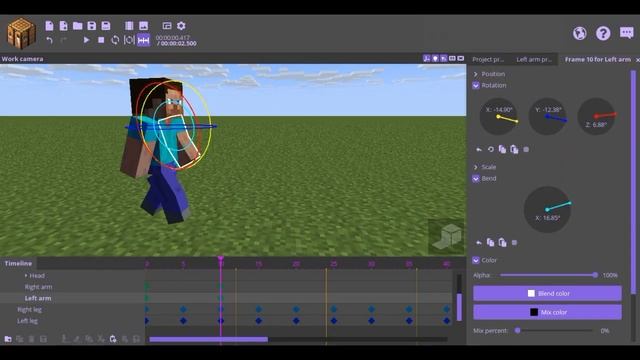Open a project with the folder icon
This screenshot has width=640, height=360.
(78, 26)
